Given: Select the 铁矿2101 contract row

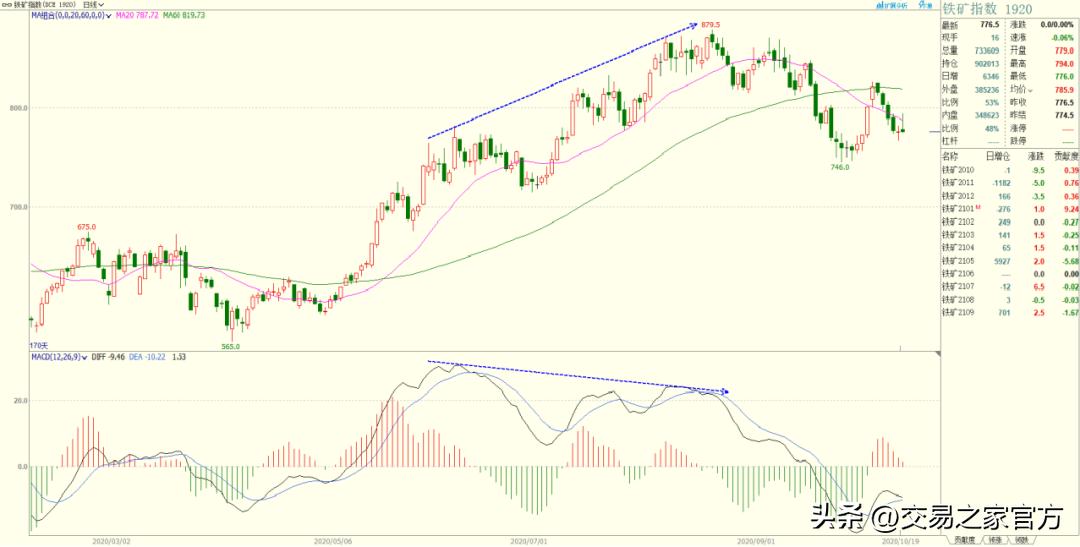Looking at the screenshot, I should click(x=1010, y=209).
